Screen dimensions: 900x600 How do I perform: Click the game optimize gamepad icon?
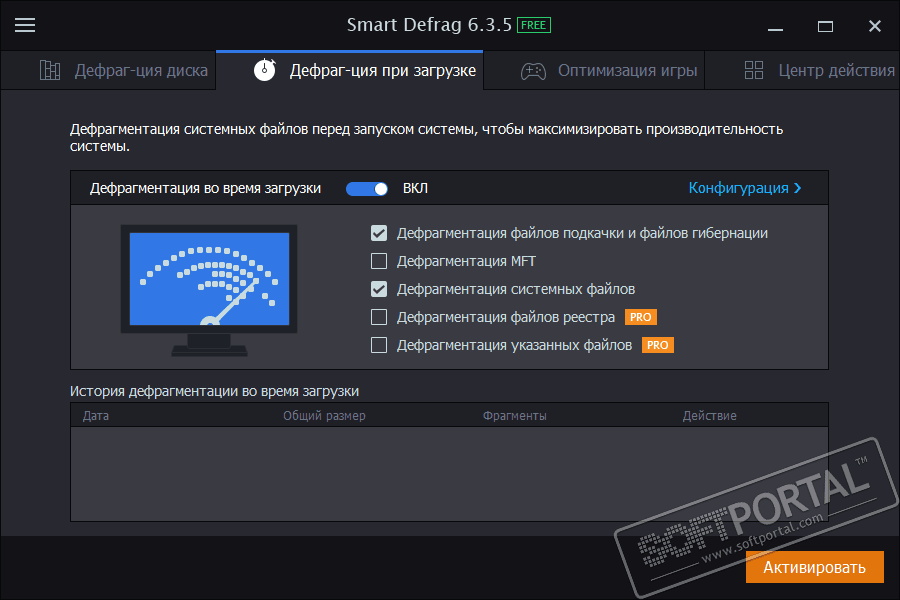pyautogui.click(x=533, y=71)
